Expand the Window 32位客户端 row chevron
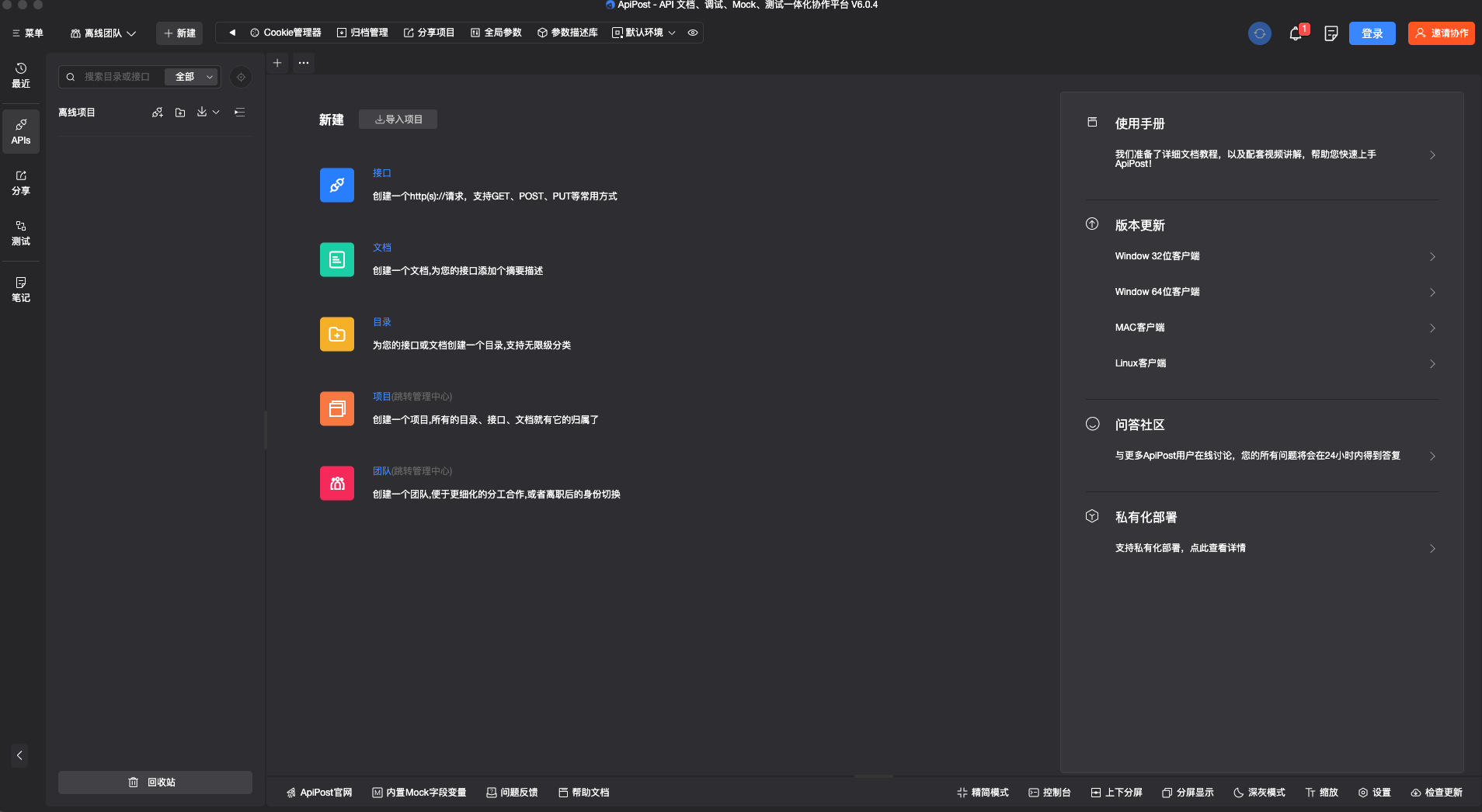This screenshot has width=1482, height=812. pyautogui.click(x=1432, y=257)
